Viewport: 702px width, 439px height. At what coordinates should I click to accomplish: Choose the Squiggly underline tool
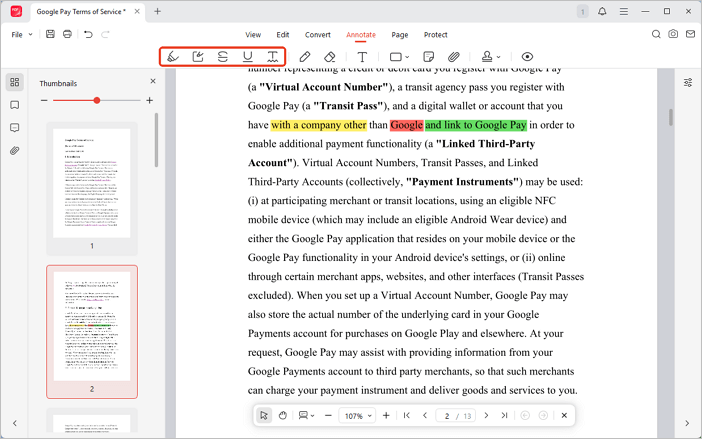point(272,57)
